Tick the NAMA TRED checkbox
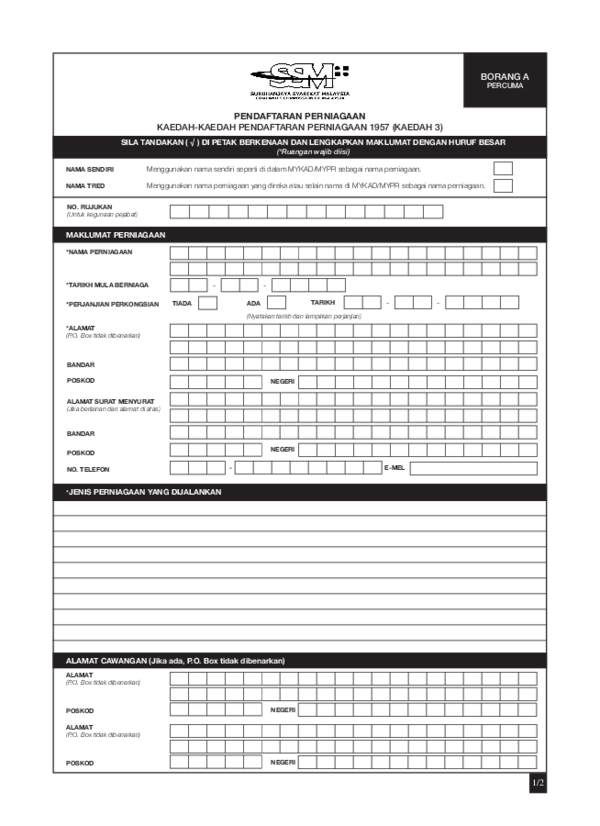Image resolution: width=600 pixels, height=826 pixels. [503, 185]
